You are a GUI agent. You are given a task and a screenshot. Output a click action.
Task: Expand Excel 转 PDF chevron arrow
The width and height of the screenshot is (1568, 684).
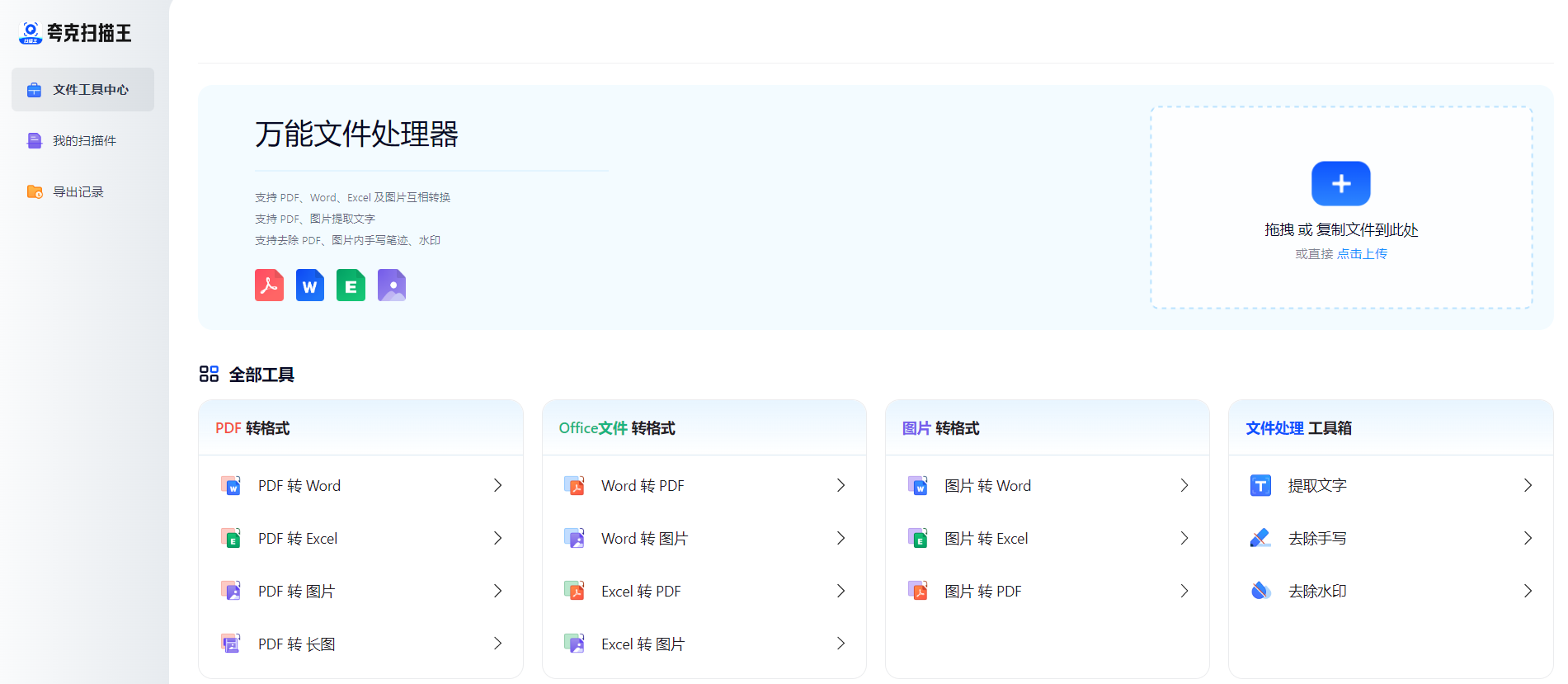pyautogui.click(x=841, y=591)
